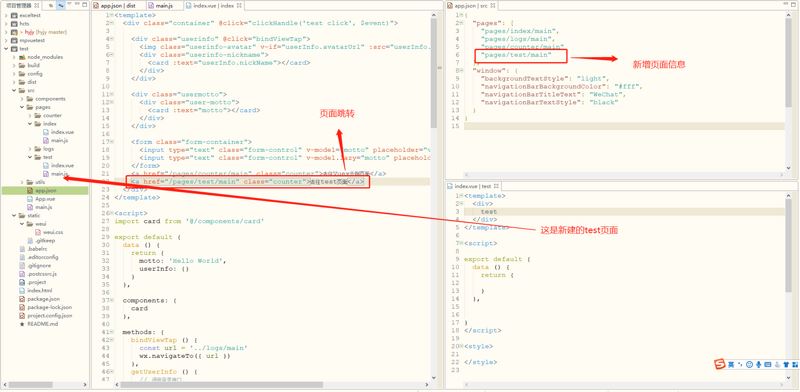
Task: Click the main editor vertical scrollbar thumb
Action: click(434, 73)
